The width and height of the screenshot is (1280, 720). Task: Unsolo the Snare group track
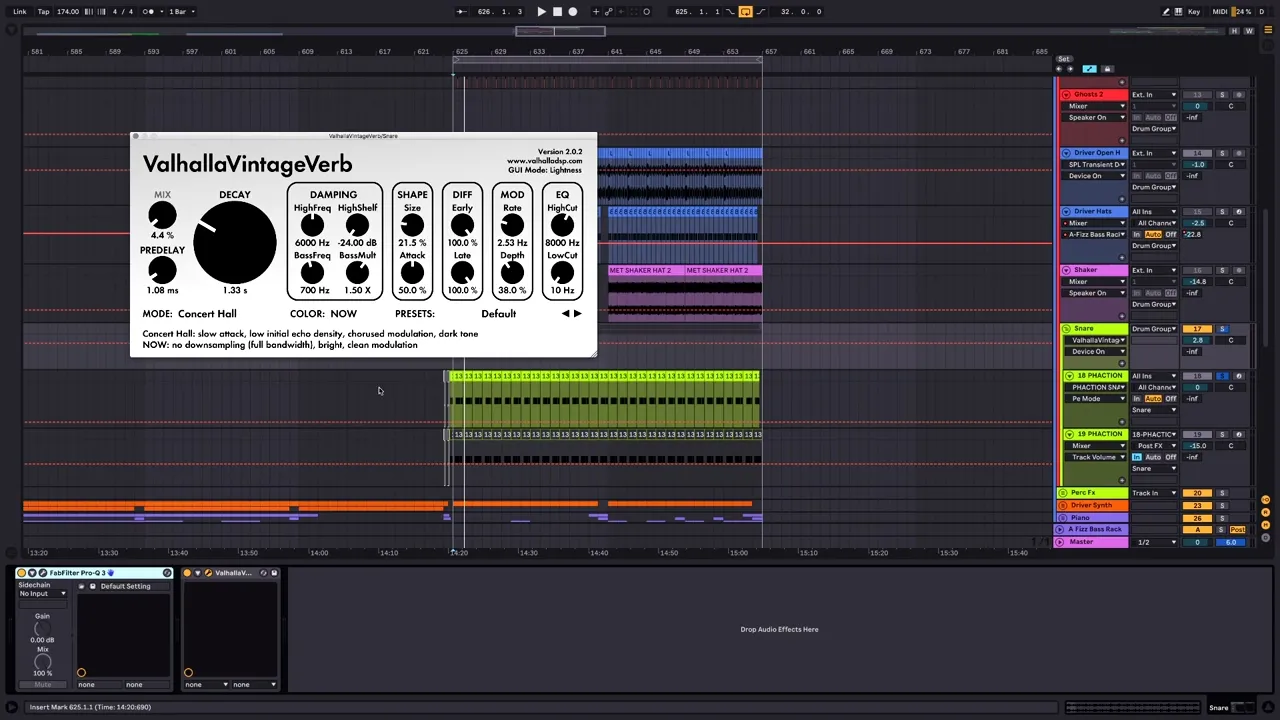click(1222, 329)
